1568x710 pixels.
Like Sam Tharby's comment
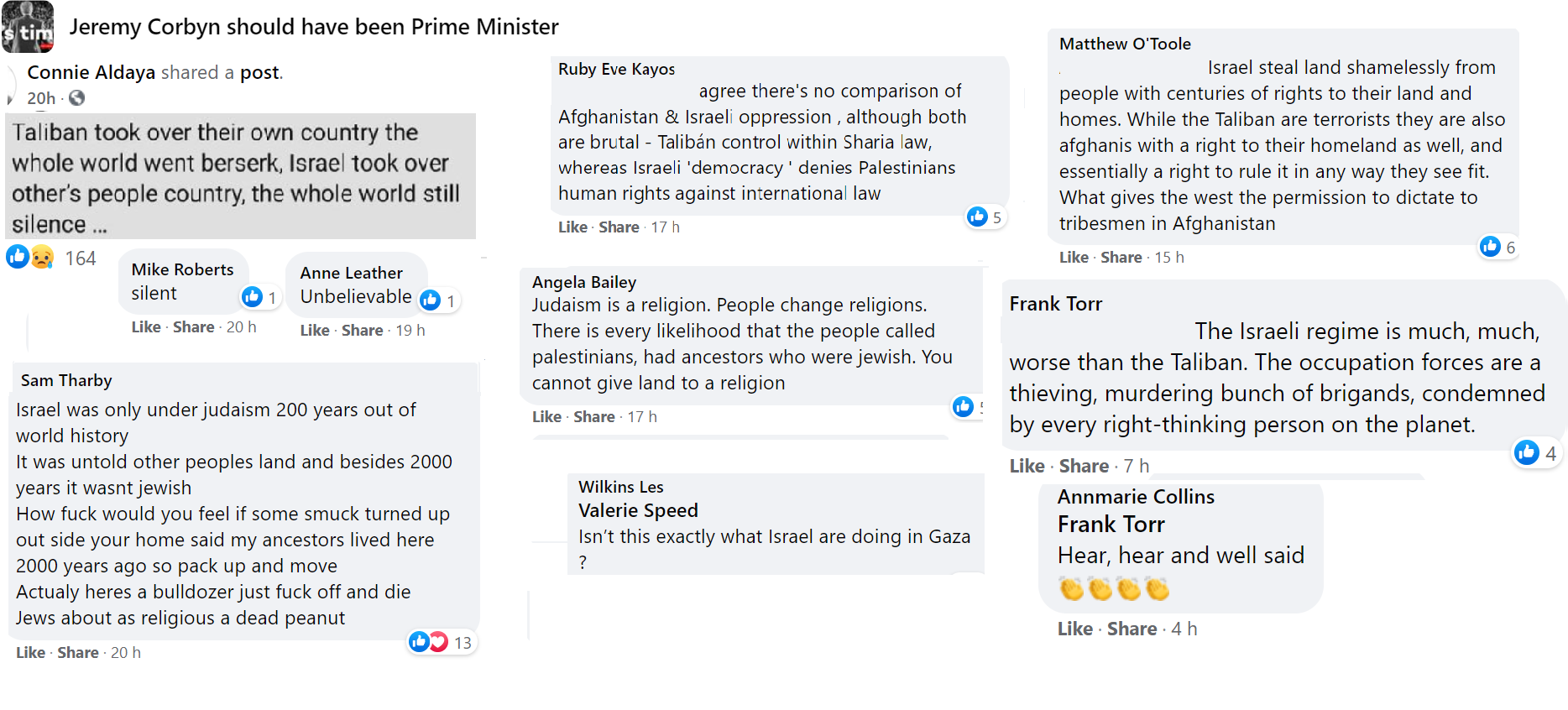pos(31,652)
